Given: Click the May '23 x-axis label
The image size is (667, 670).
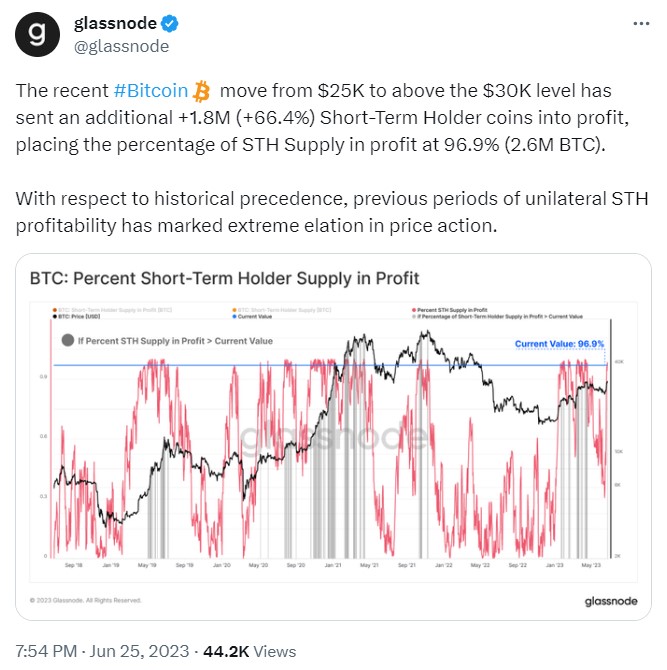Looking at the screenshot, I should coord(591,565).
